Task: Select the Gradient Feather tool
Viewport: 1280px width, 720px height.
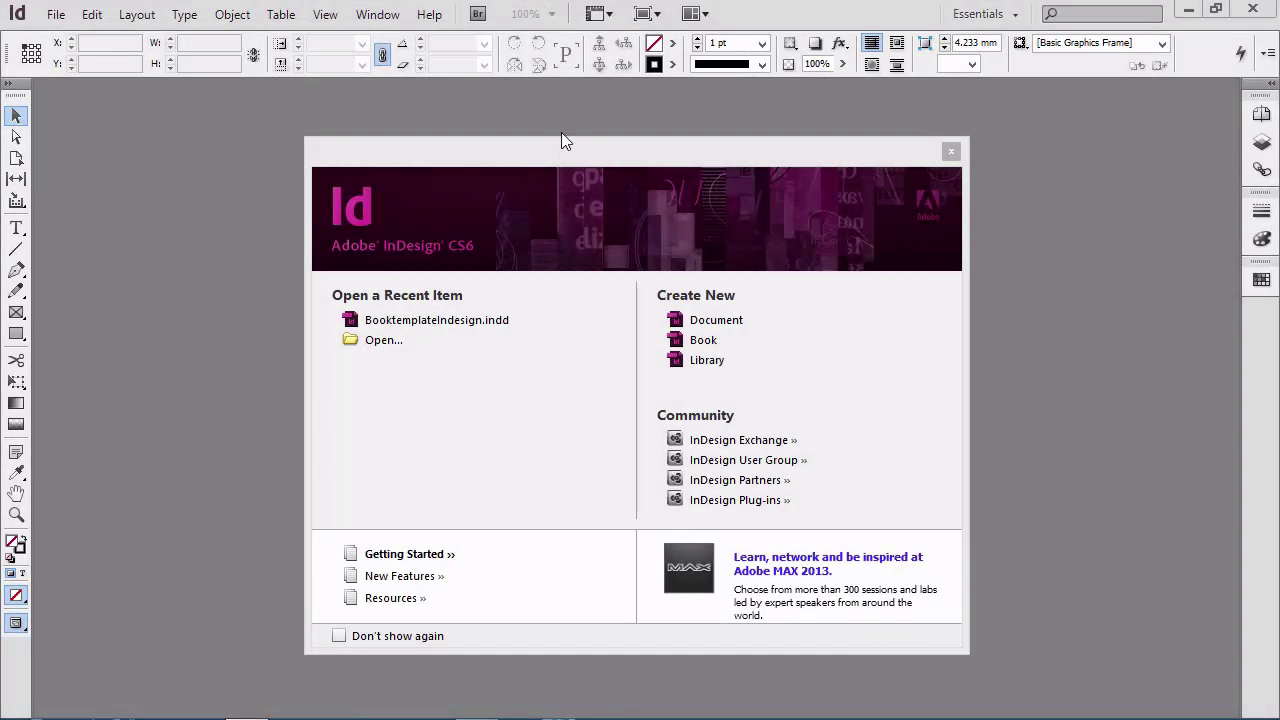Action: coord(16,424)
